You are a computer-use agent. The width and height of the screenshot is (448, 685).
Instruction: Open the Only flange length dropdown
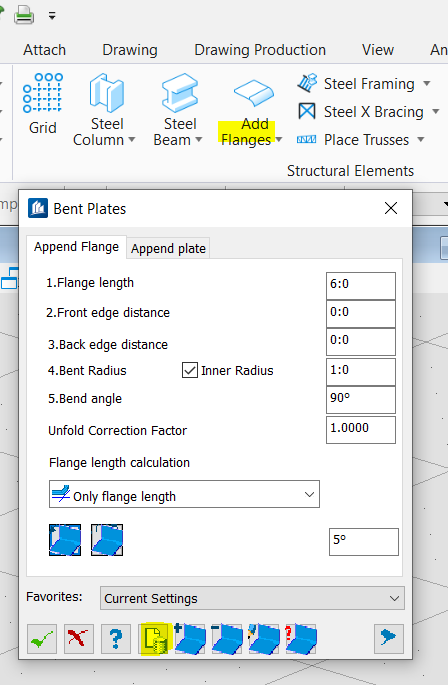(x=184, y=495)
